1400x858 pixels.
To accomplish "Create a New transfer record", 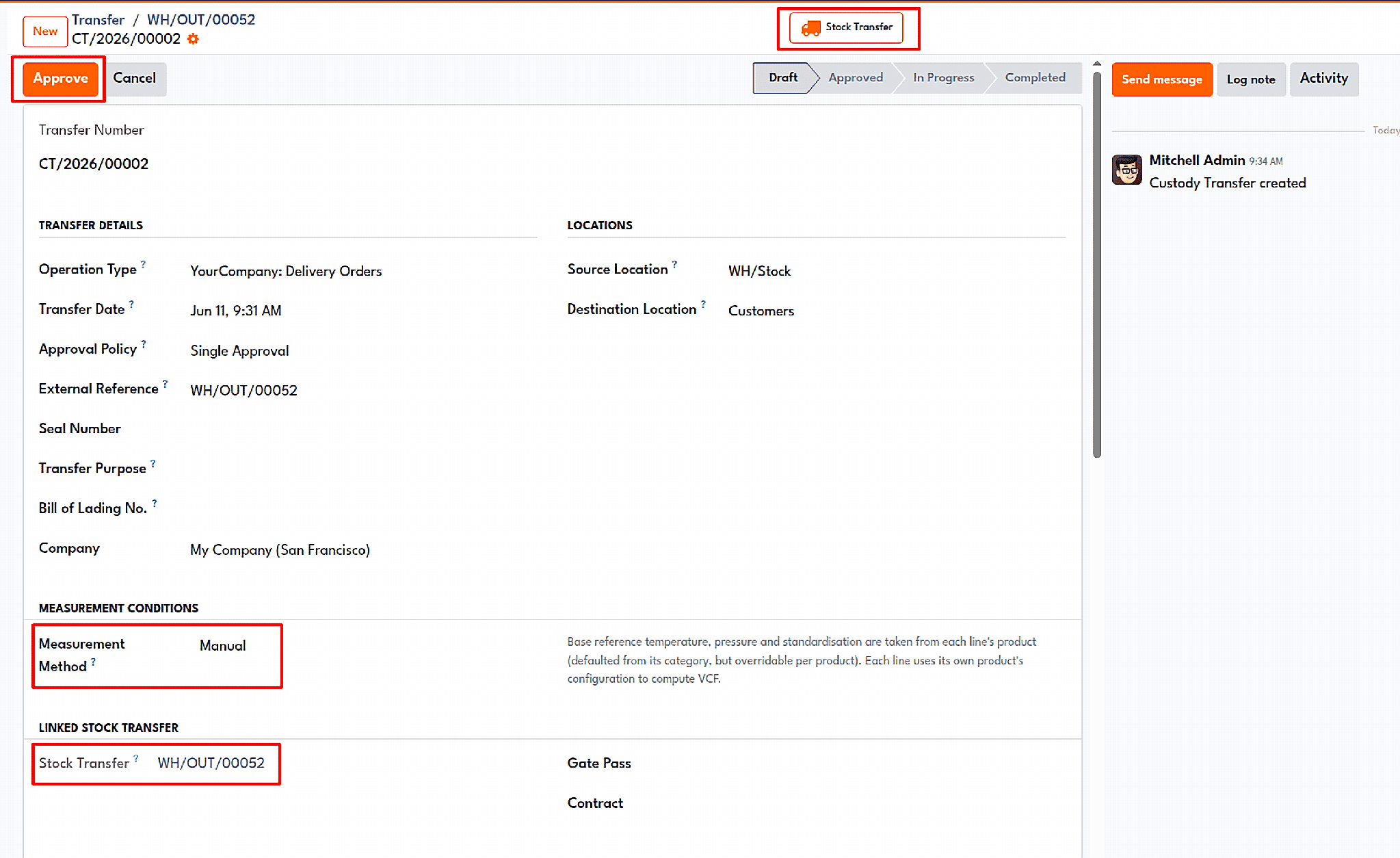I will point(45,31).
